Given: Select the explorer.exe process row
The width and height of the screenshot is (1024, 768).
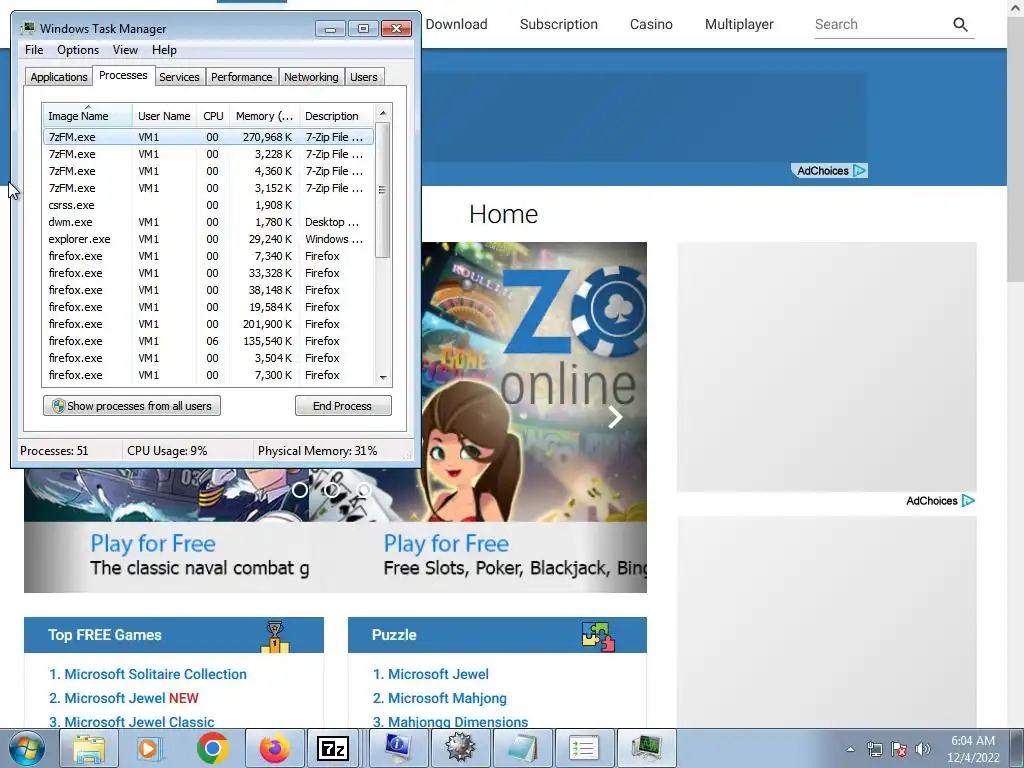Looking at the screenshot, I should pos(208,239).
